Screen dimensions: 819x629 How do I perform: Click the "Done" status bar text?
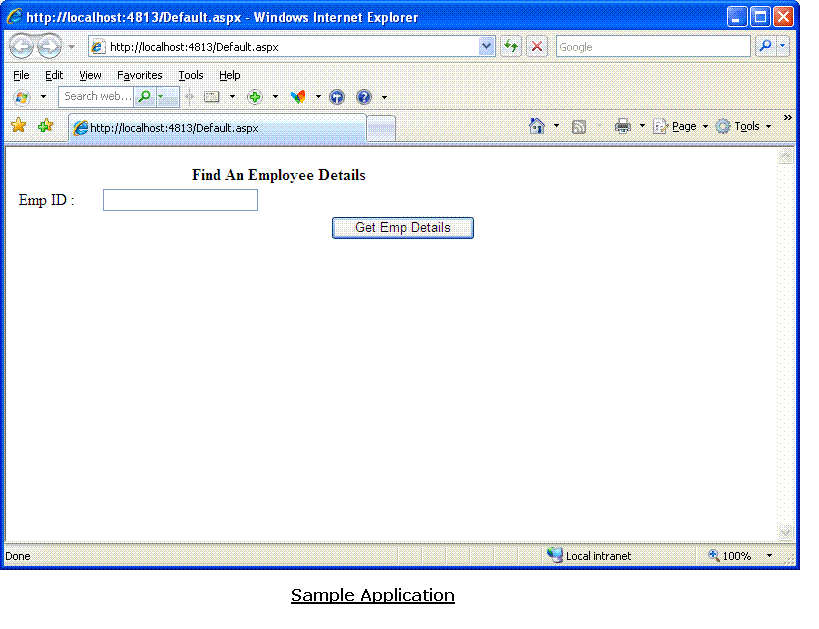(x=18, y=556)
